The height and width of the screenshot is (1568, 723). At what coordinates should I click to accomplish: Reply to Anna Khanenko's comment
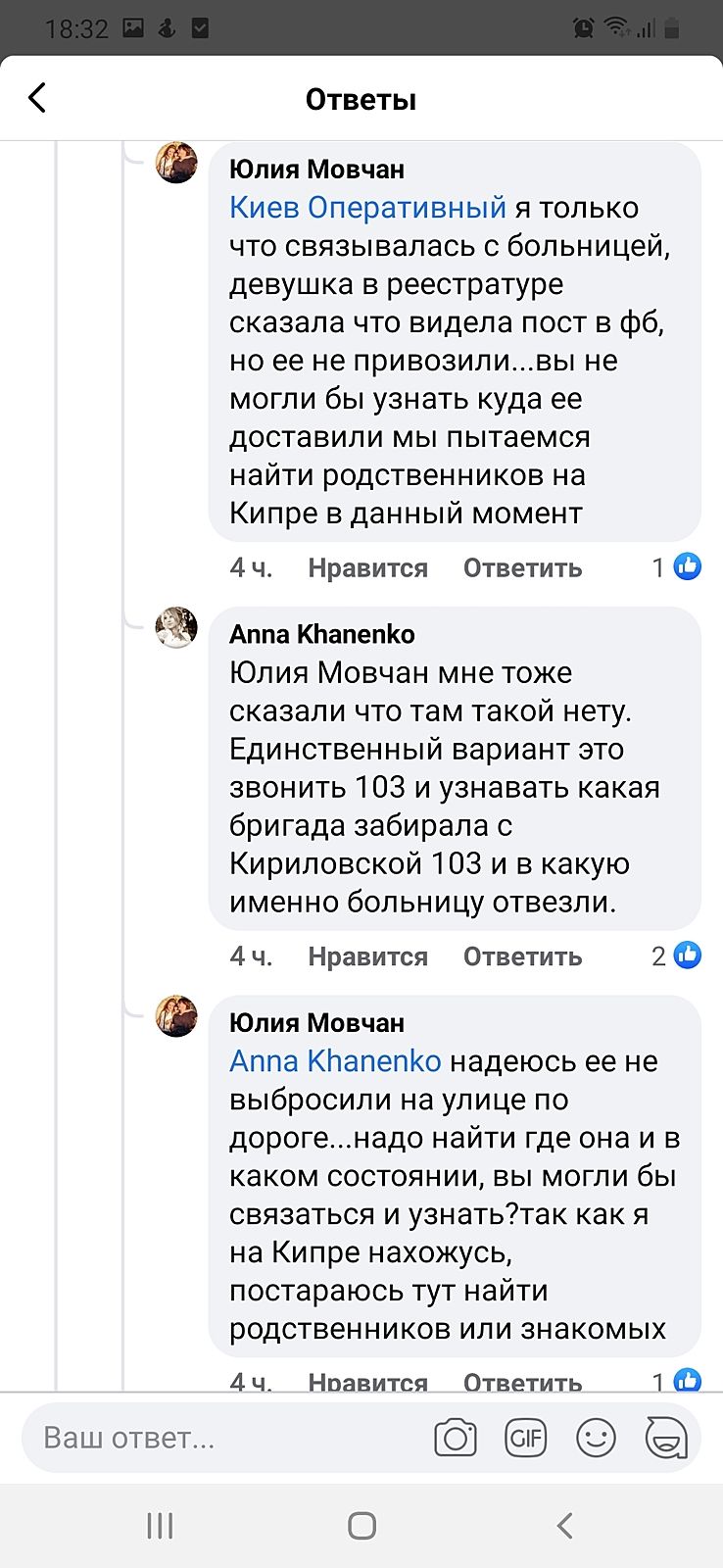(522, 956)
